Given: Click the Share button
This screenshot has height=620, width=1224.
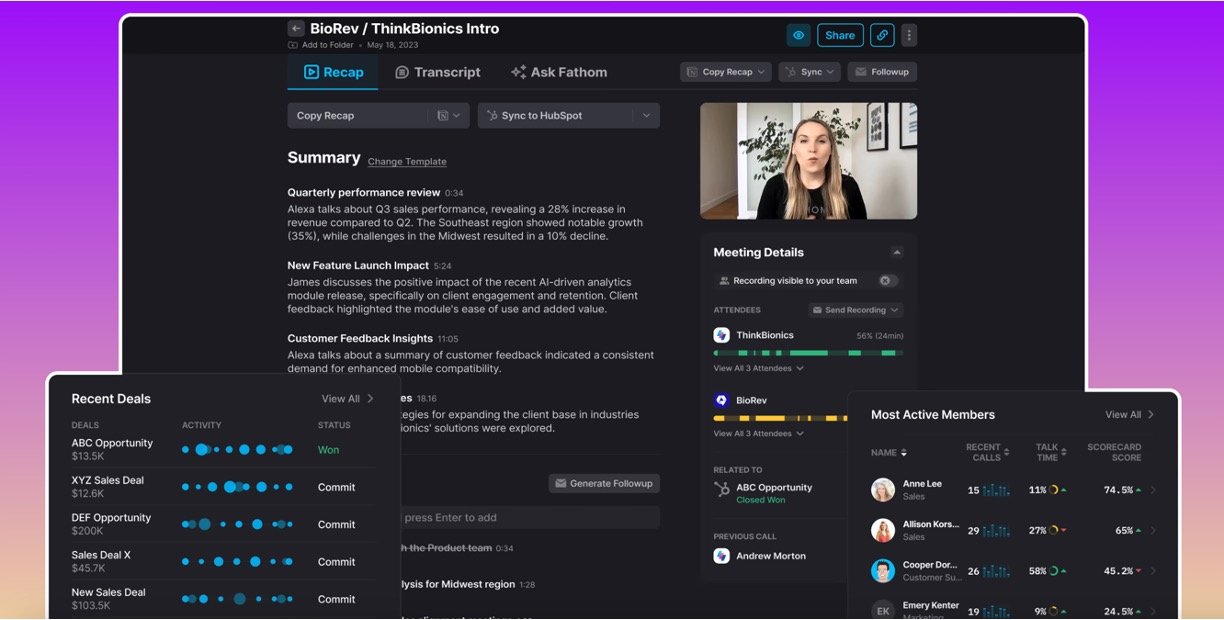Looking at the screenshot, I should [x=840, y=35].
